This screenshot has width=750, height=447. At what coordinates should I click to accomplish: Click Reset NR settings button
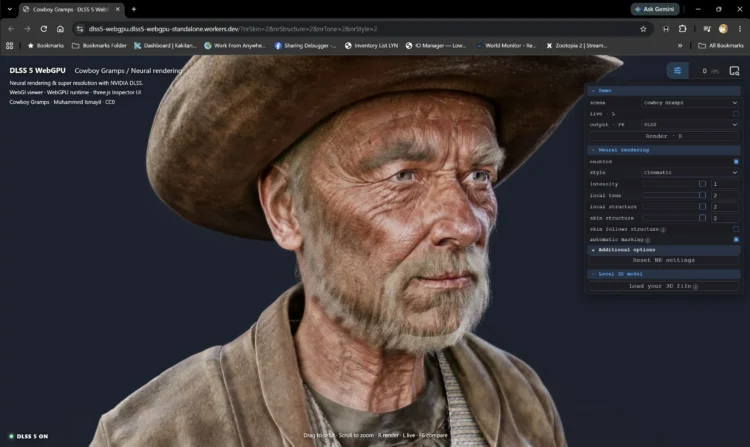(x=664, y=261)
